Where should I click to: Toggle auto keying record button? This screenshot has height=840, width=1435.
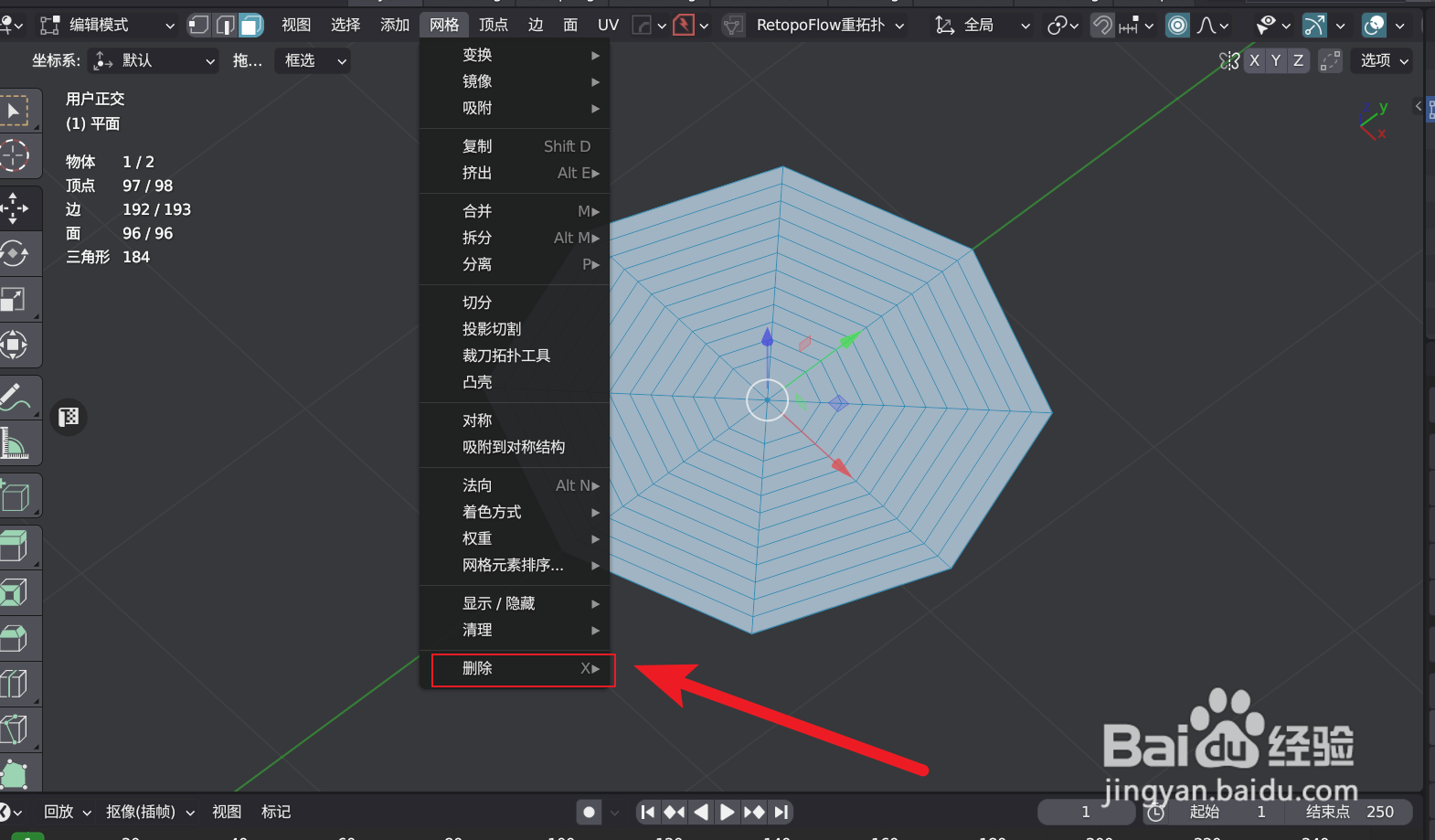click(590, 812)
